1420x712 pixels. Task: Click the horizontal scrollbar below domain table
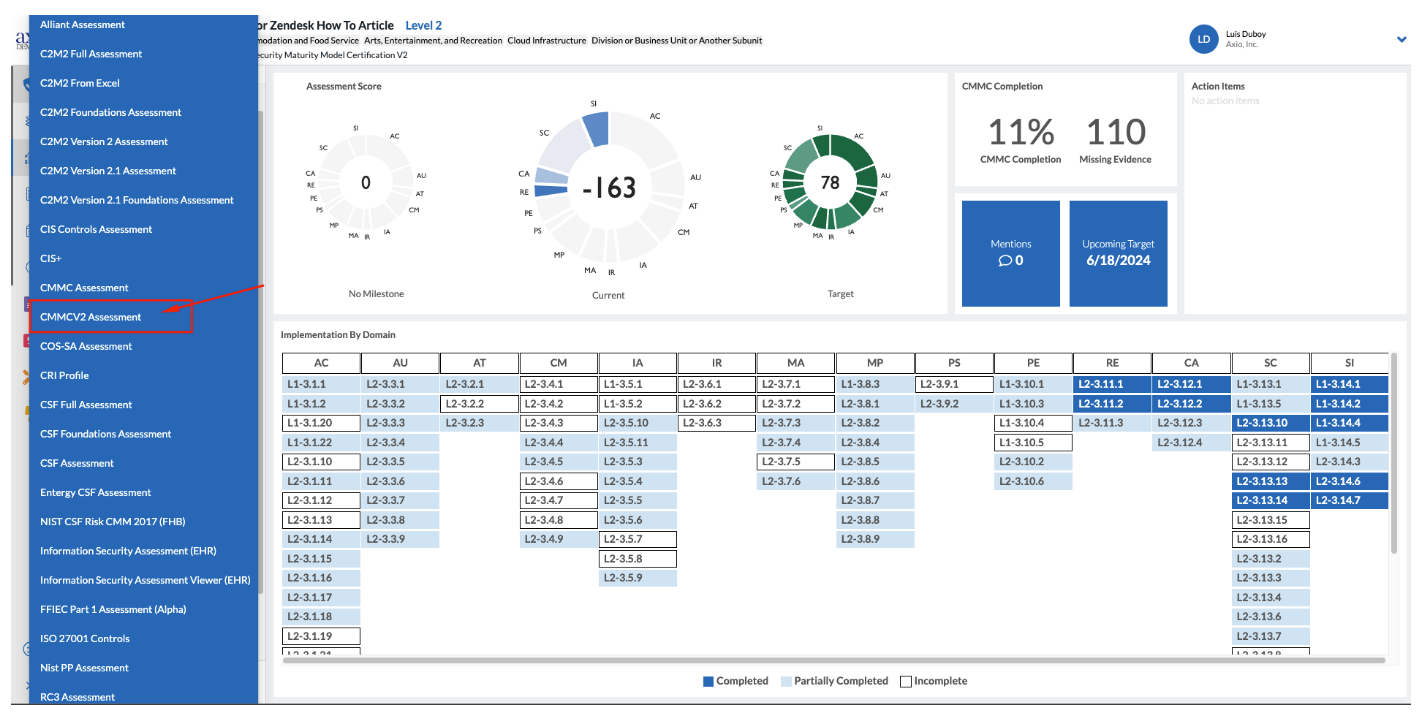834,660
